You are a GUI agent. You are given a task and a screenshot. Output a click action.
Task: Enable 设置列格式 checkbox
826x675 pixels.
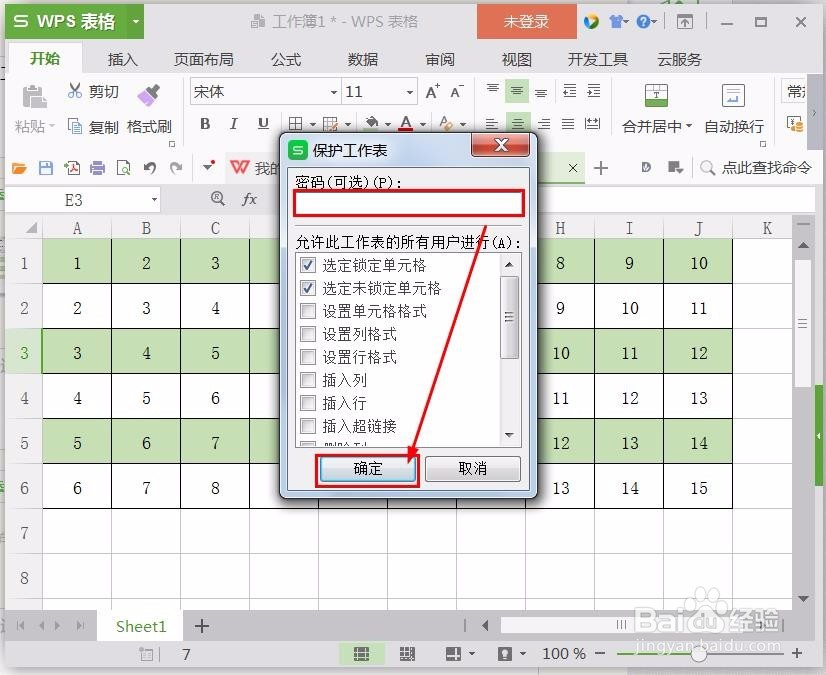click(308, 334)
